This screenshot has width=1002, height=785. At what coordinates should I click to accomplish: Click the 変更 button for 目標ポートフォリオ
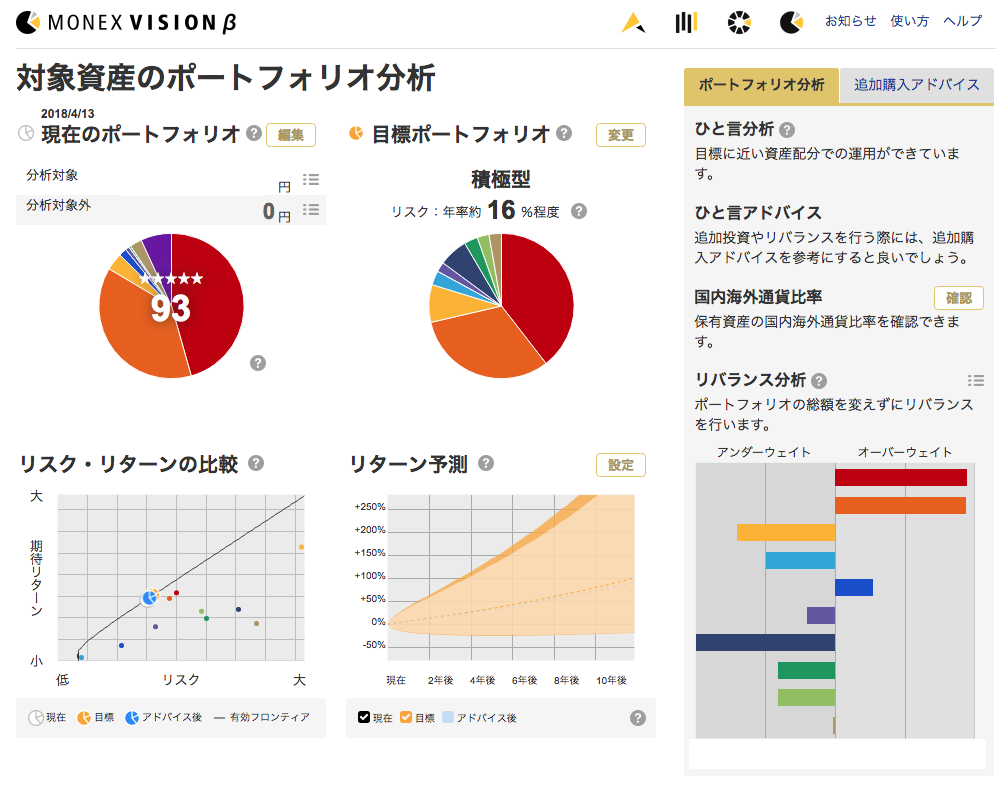[x=620, y=134]
